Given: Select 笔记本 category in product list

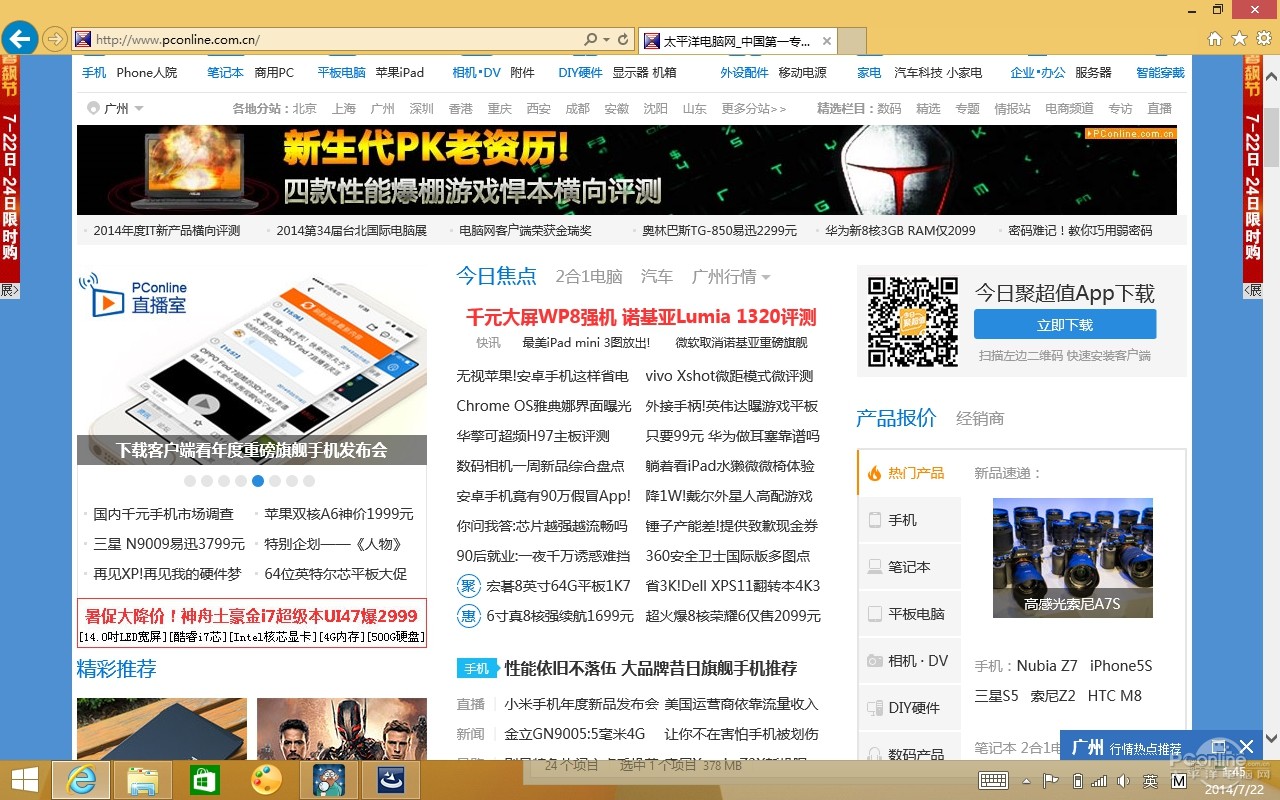Looking at the screenshot, I should click(x=910, y=567).
